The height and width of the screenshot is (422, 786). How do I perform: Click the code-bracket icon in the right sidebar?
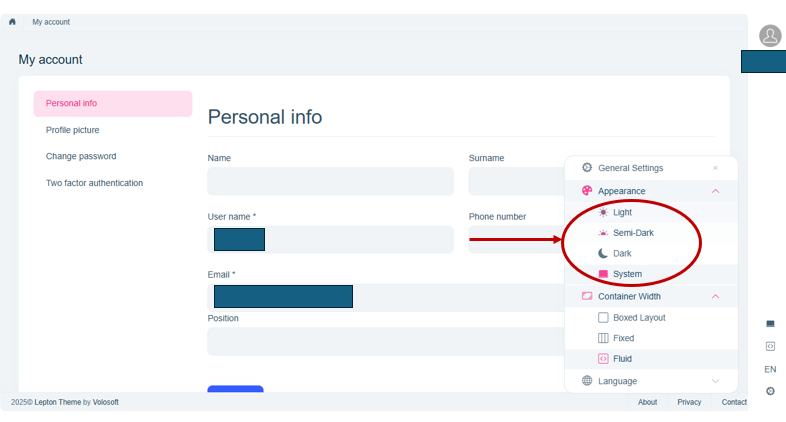(x=770, y=346)
